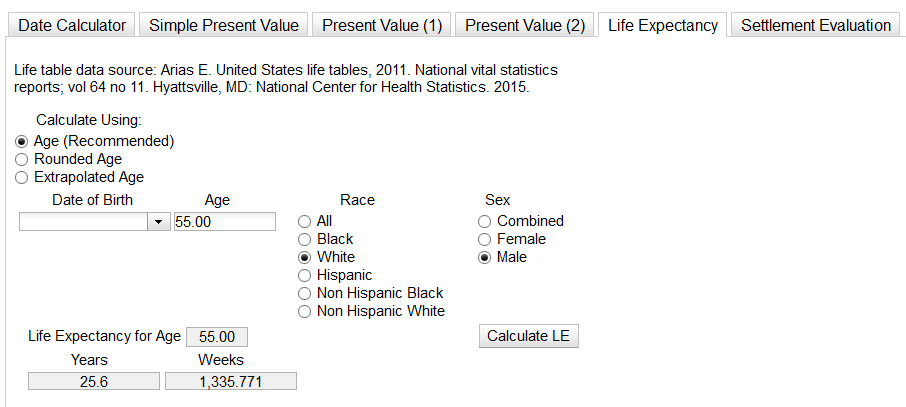The height and width of the screenshot is (407, 906).
Task: Choose the Extrapolated Age radio button
Action: (22, 177)
